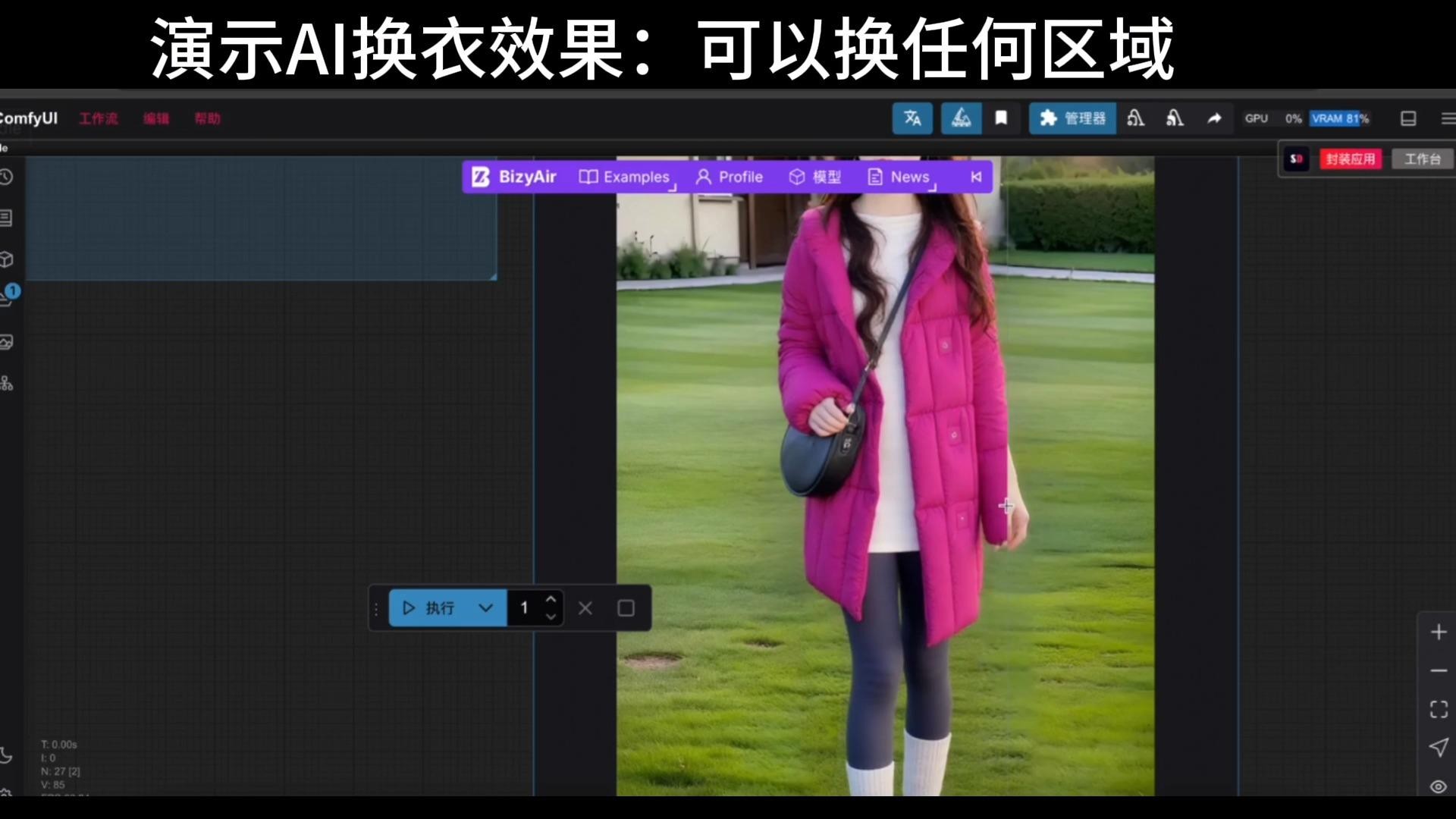
Task: Expand the run options chevron beside 执行
Action: (x=486, y=607)
